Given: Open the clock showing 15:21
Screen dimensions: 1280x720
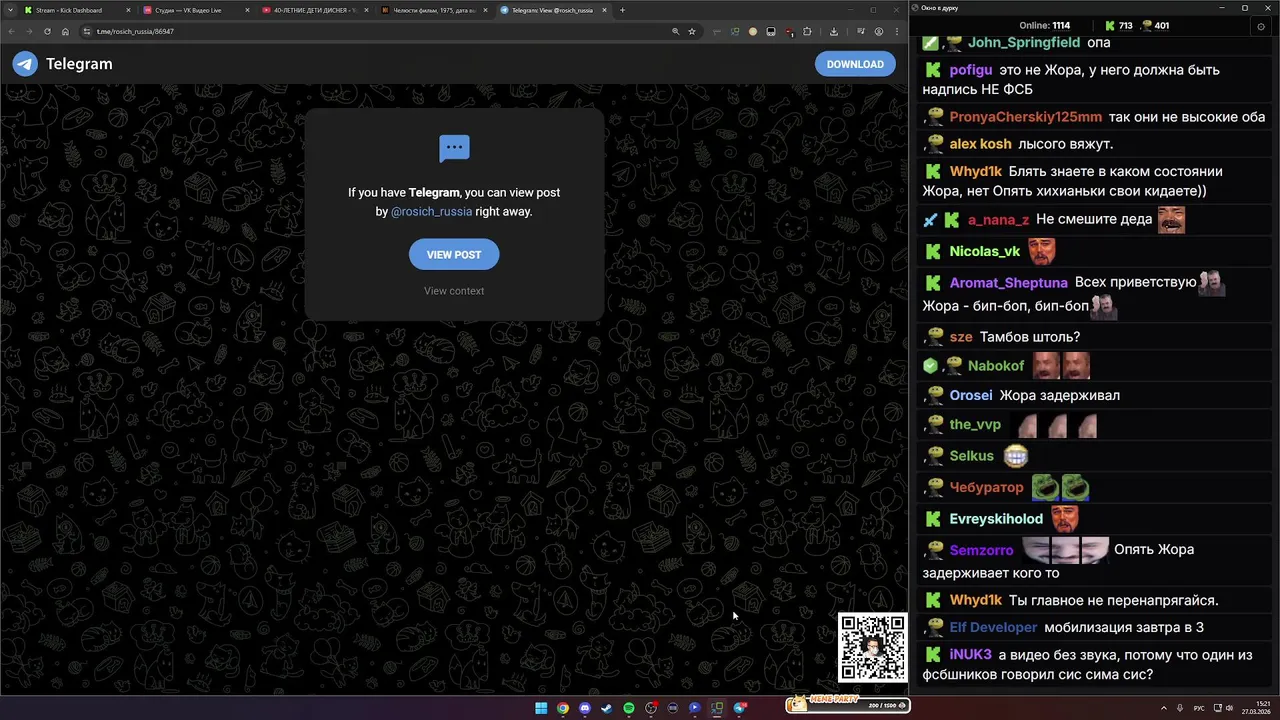Looking at the screenshot, I should pos(1257,708).
